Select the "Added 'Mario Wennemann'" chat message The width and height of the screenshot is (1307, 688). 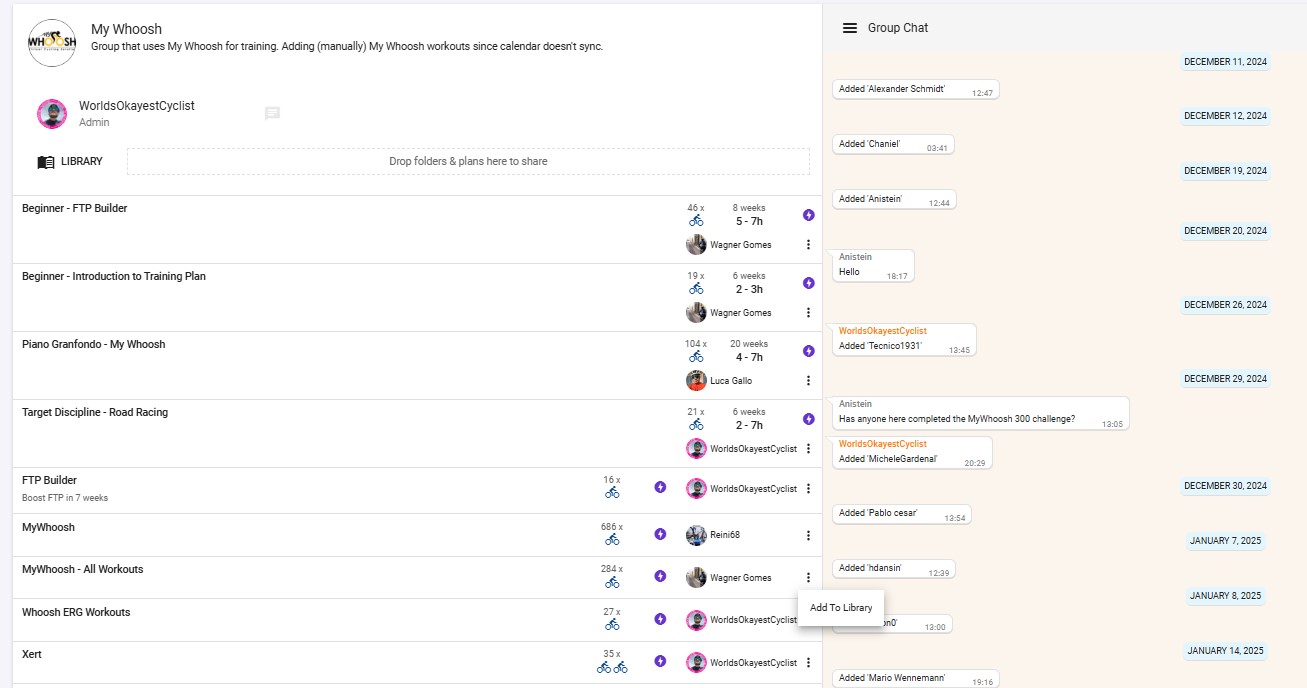pos(916,679)
